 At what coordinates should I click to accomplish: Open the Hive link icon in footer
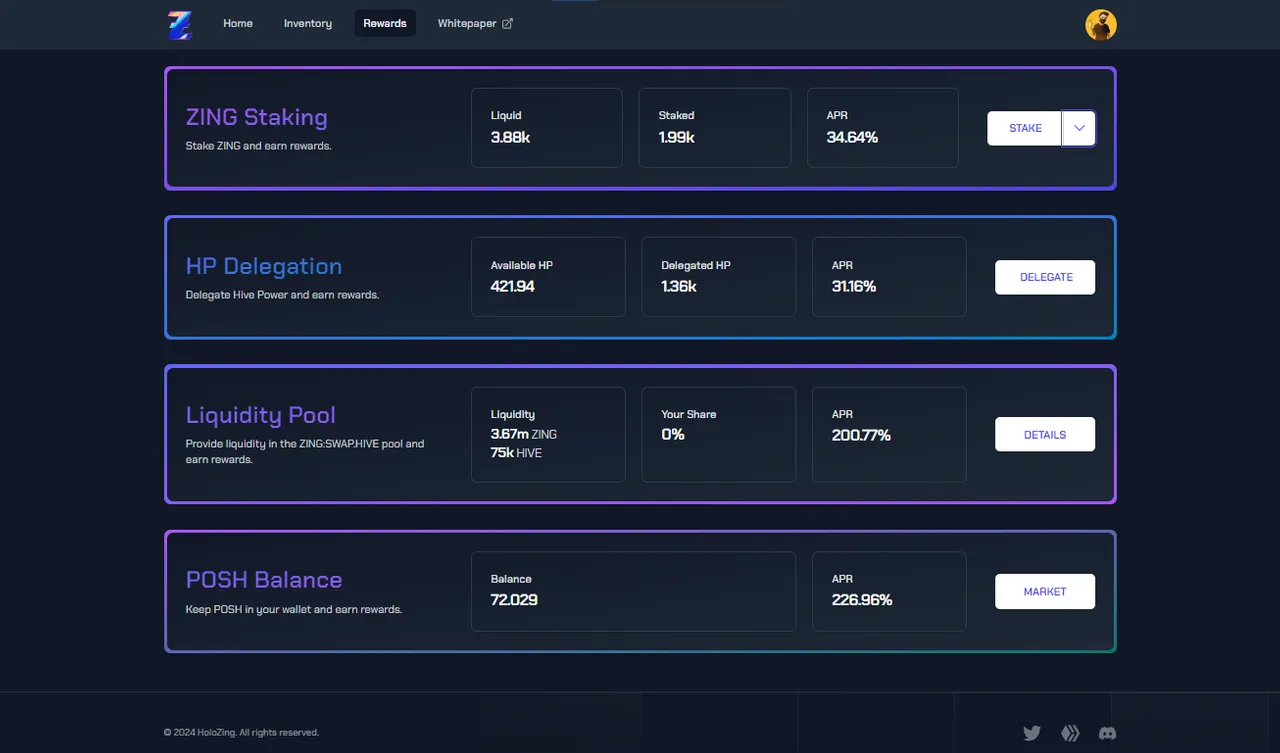1070,733
